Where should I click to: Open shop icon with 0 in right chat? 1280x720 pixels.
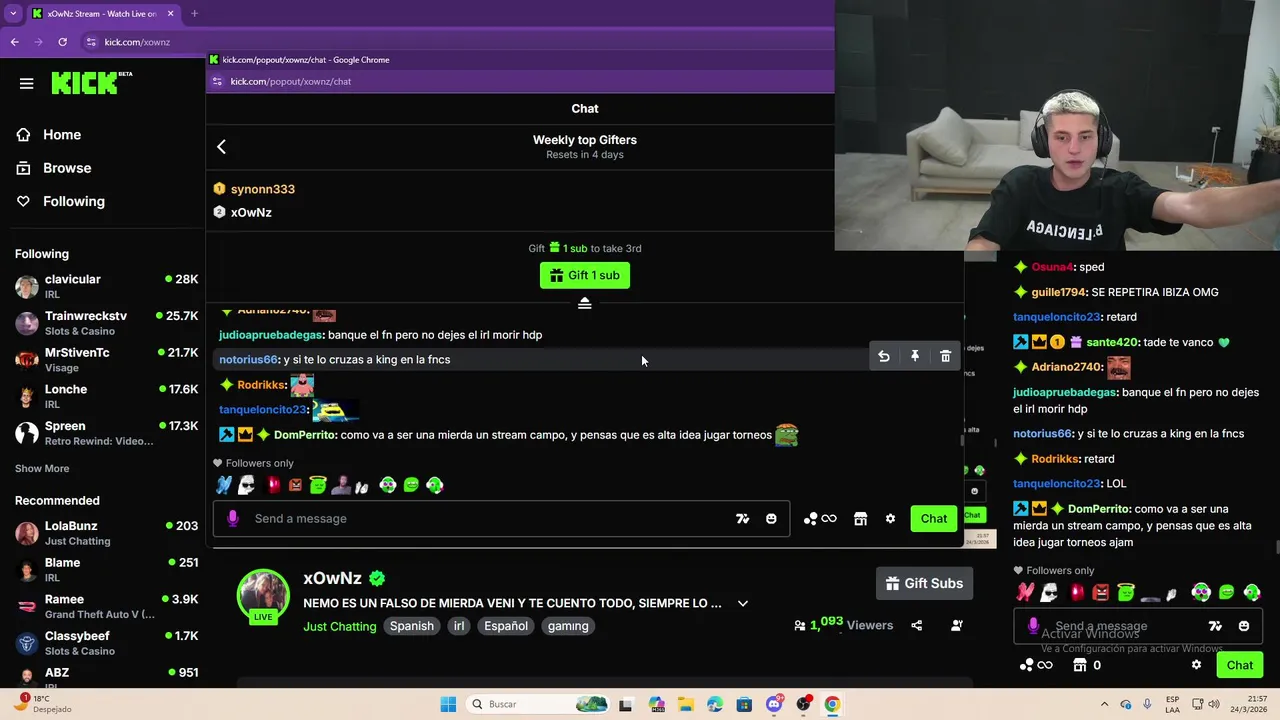click(1087, 665)
